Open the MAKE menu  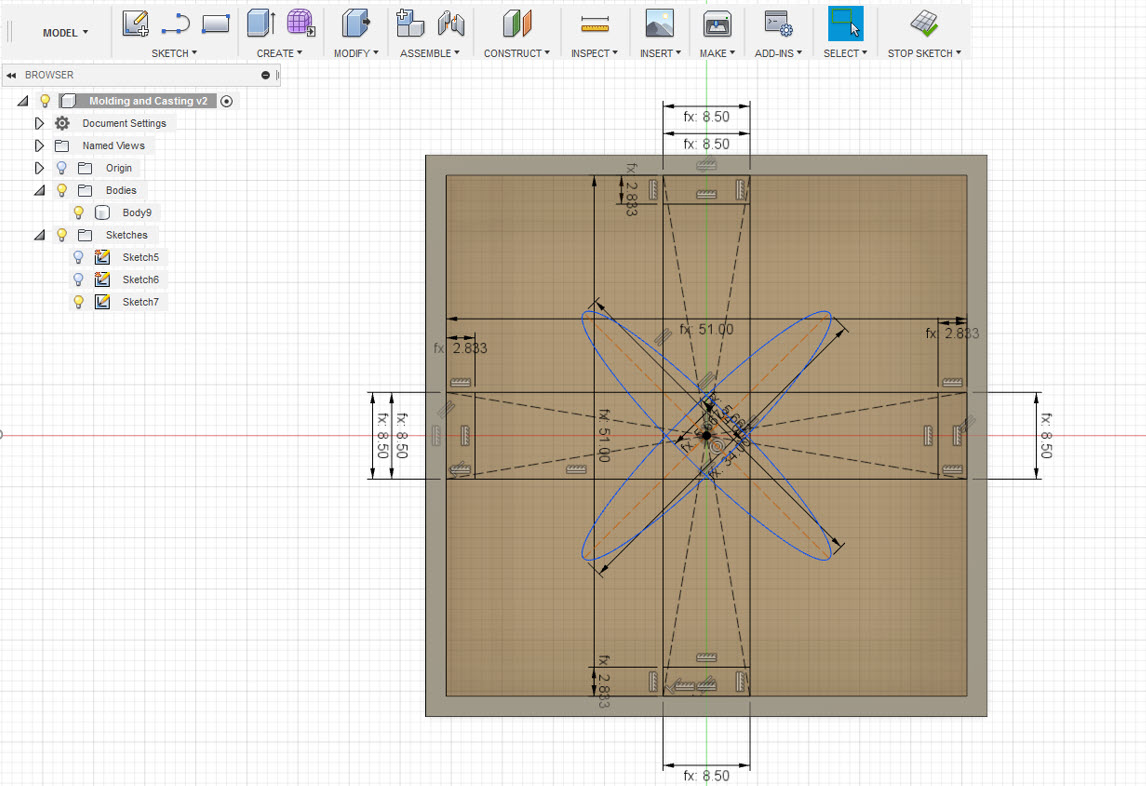717,53
